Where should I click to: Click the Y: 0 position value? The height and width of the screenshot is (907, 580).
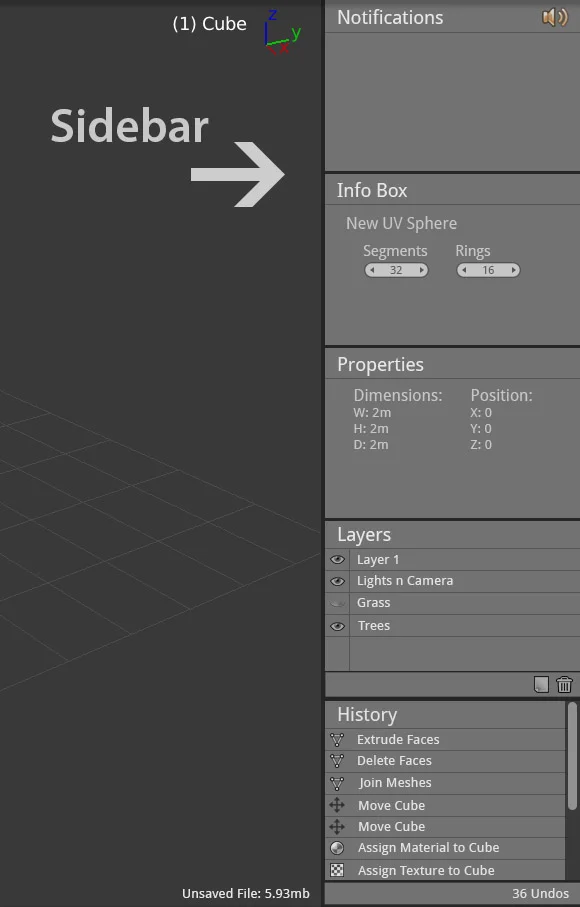coord(481,429)
